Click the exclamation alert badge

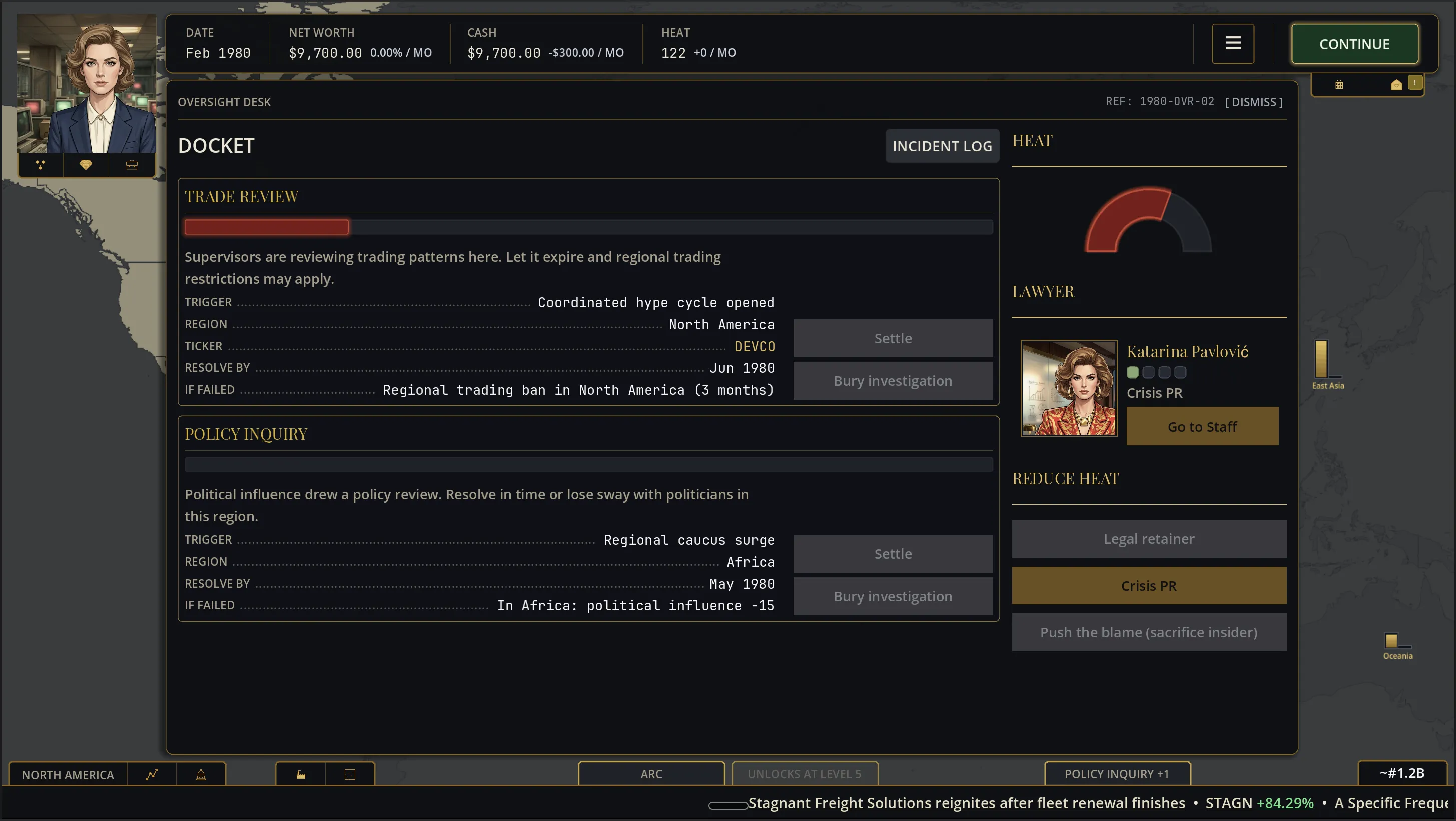[x=1415, y=83]
